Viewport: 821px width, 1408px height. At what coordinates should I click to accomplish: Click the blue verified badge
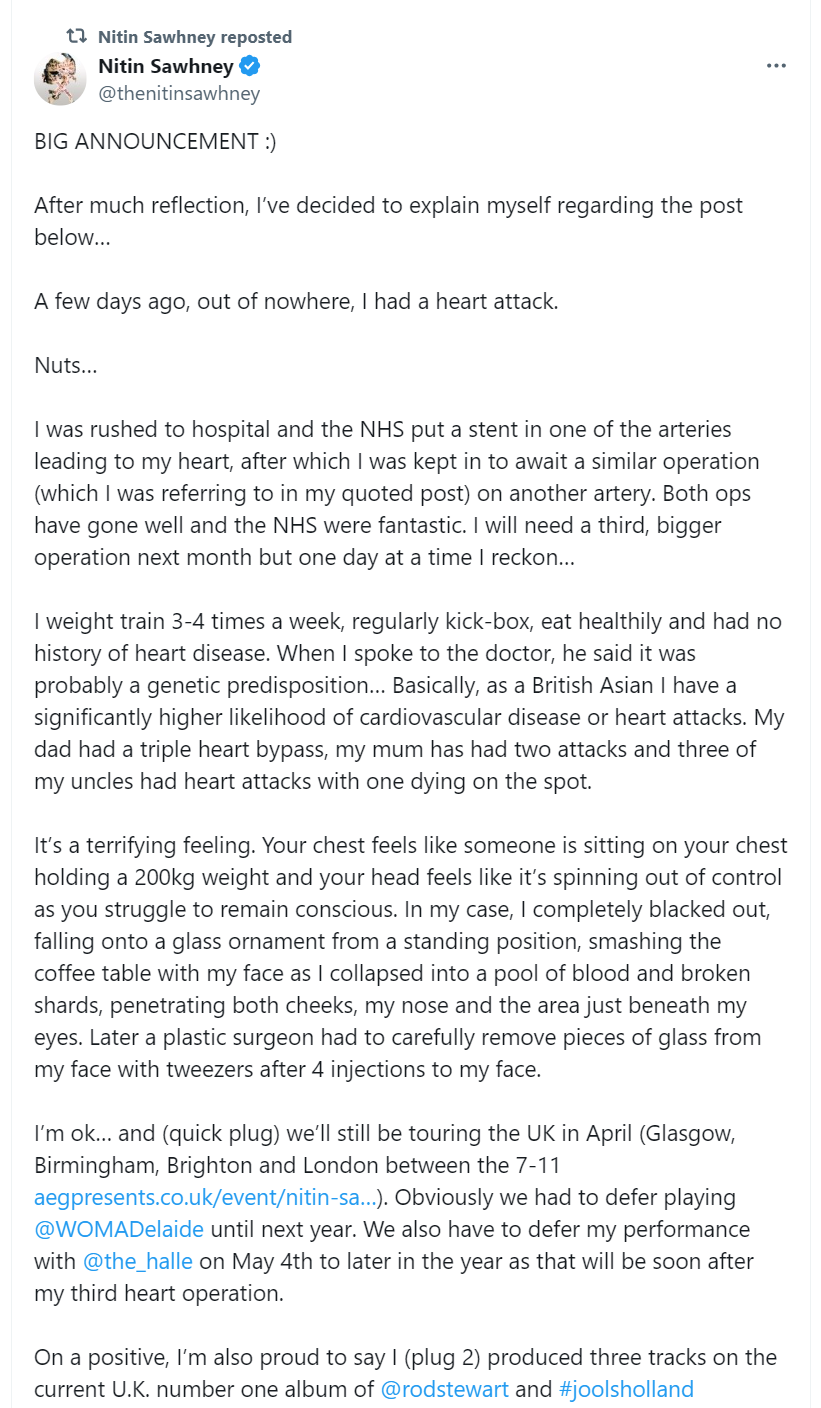(x=250, y=67)
